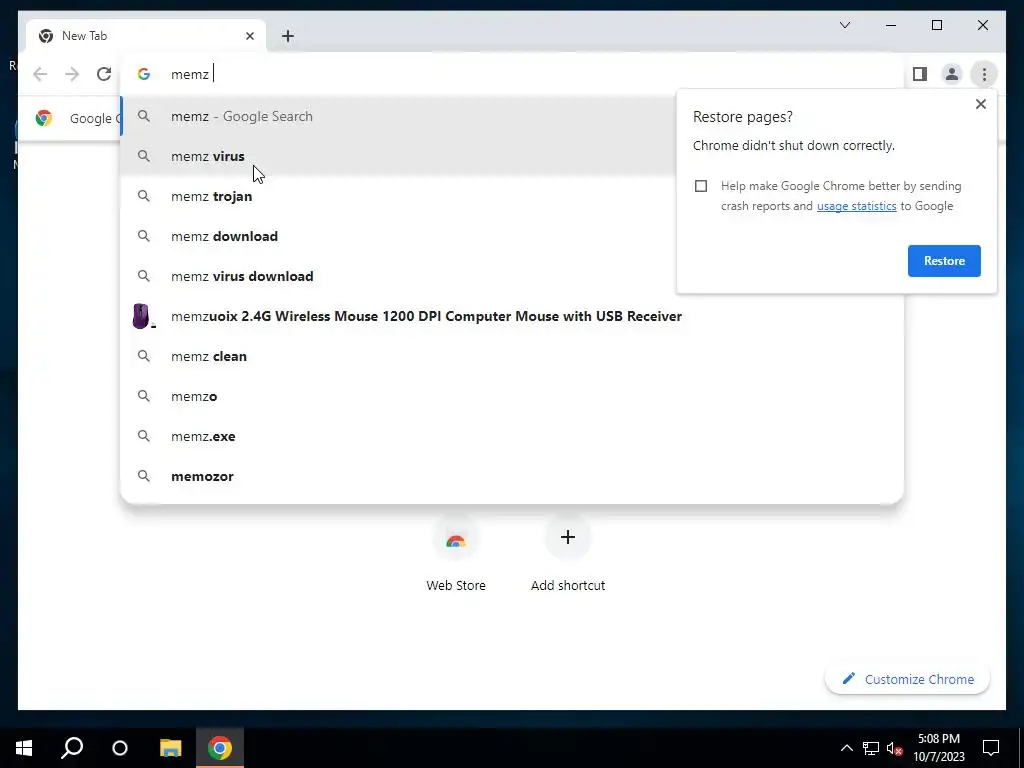1024x768 pixels.
Task: Click the address bar containing 'memz'
Action: click(512, 74)
